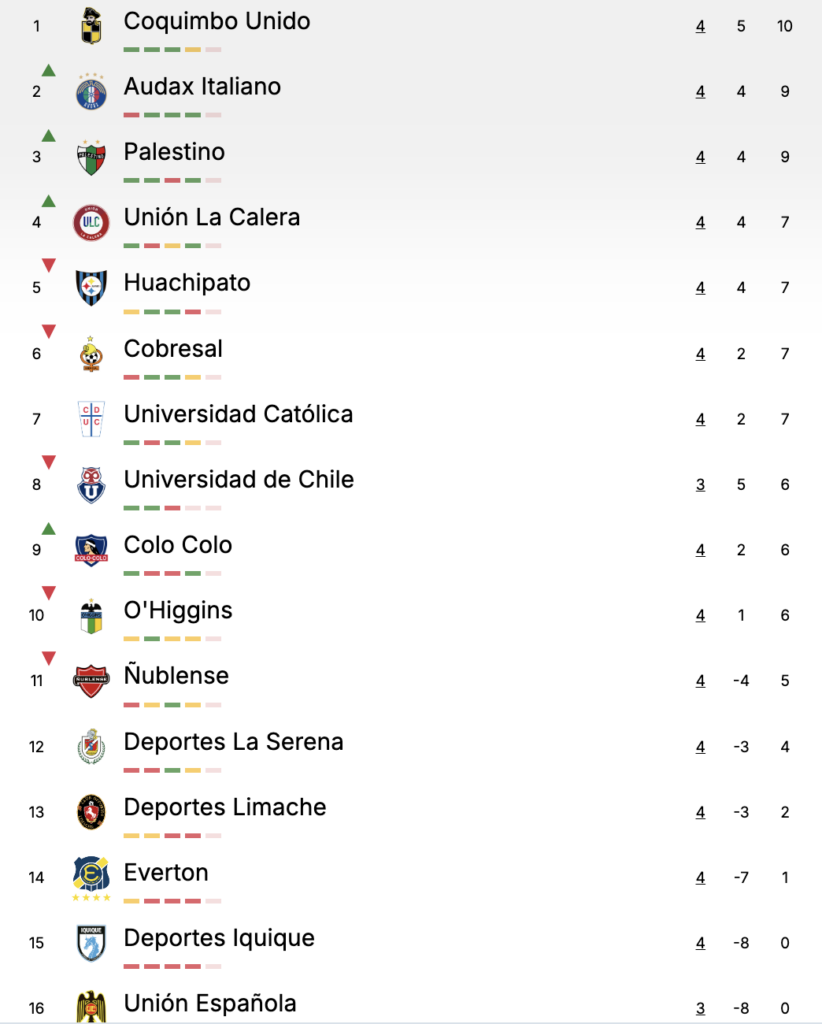Click the Palestino club crest

[x=91, y=158]
